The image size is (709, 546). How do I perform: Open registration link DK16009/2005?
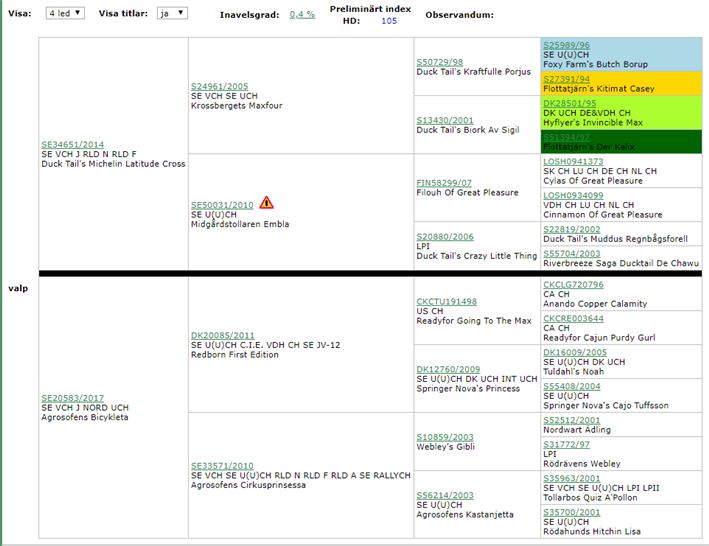[x=575, y=353]
